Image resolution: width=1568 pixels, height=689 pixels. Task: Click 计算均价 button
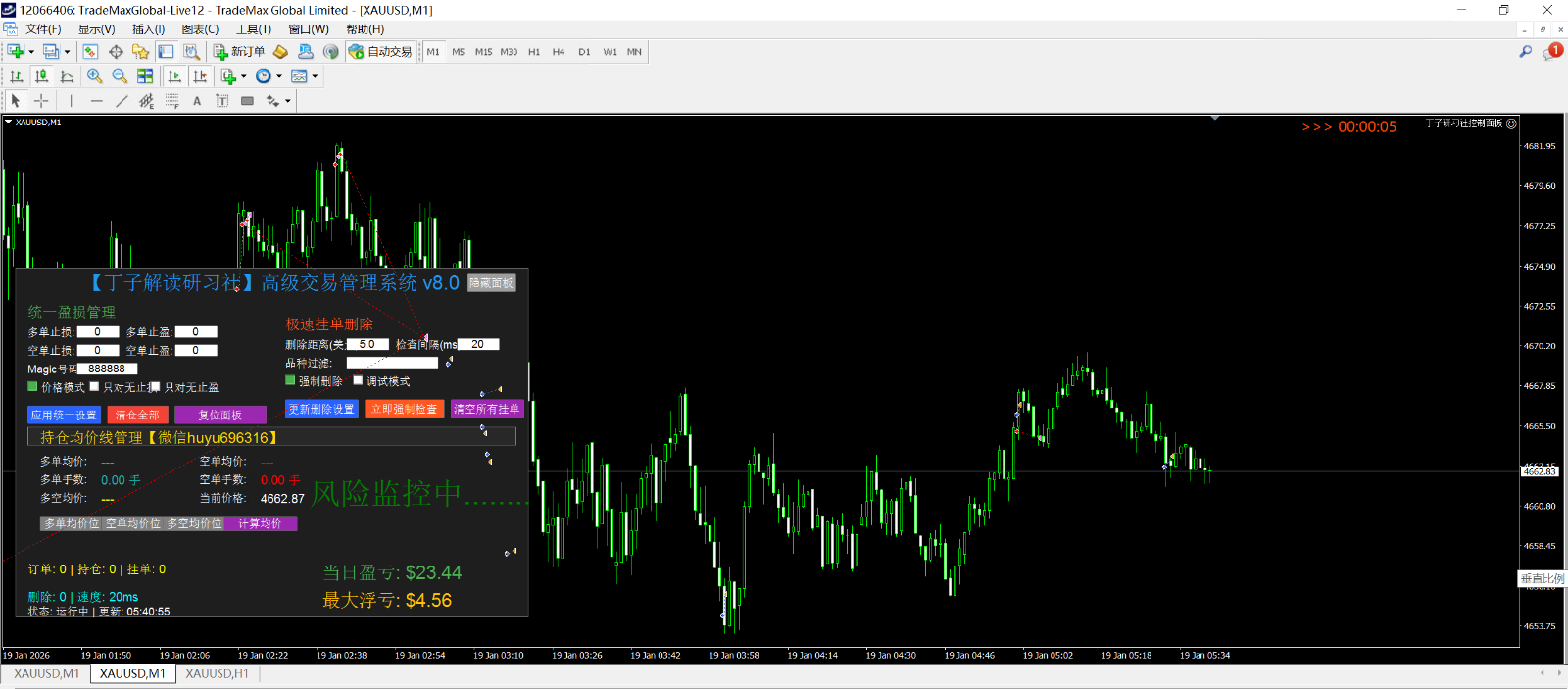point(261,523)
